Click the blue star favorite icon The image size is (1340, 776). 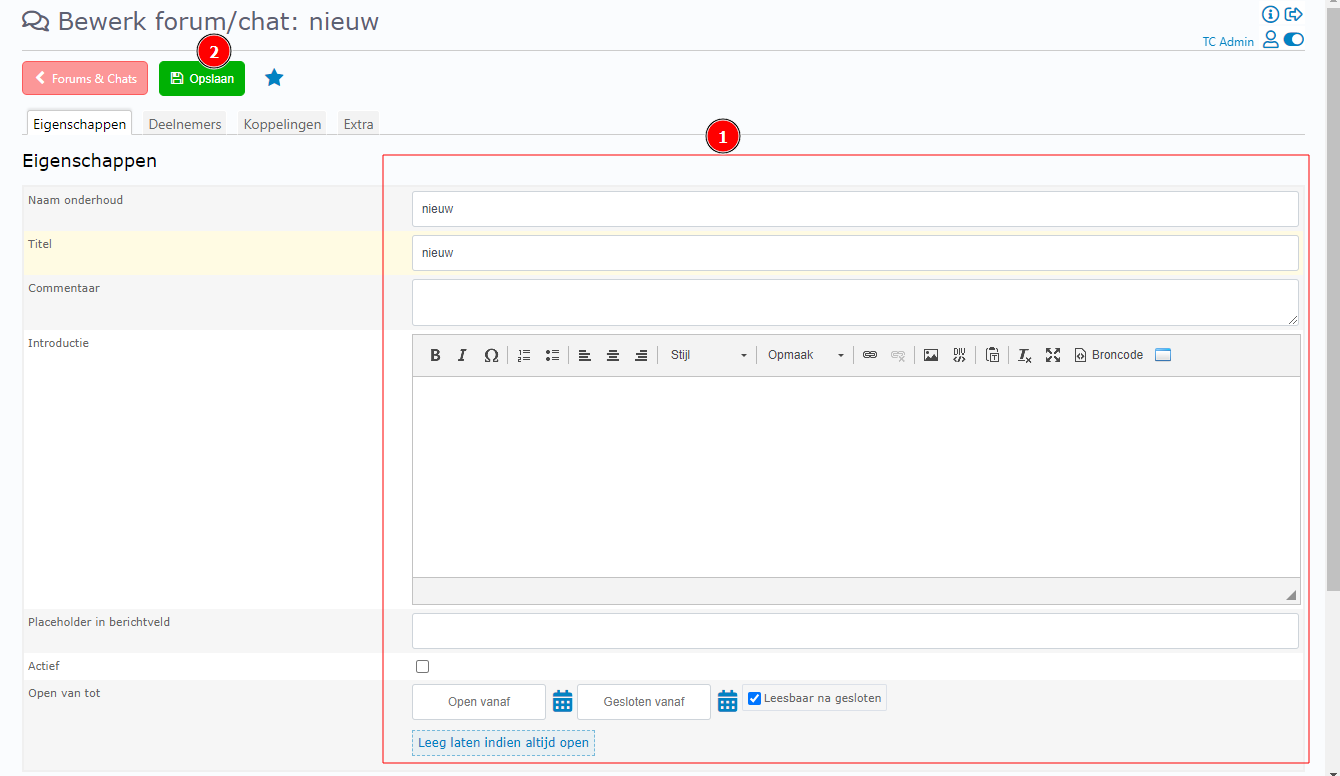[274, 78]
